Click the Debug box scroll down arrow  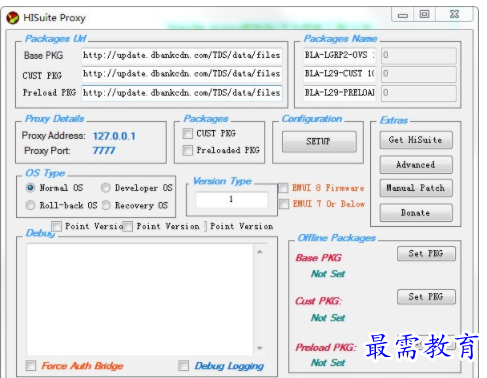coord(260,348)
